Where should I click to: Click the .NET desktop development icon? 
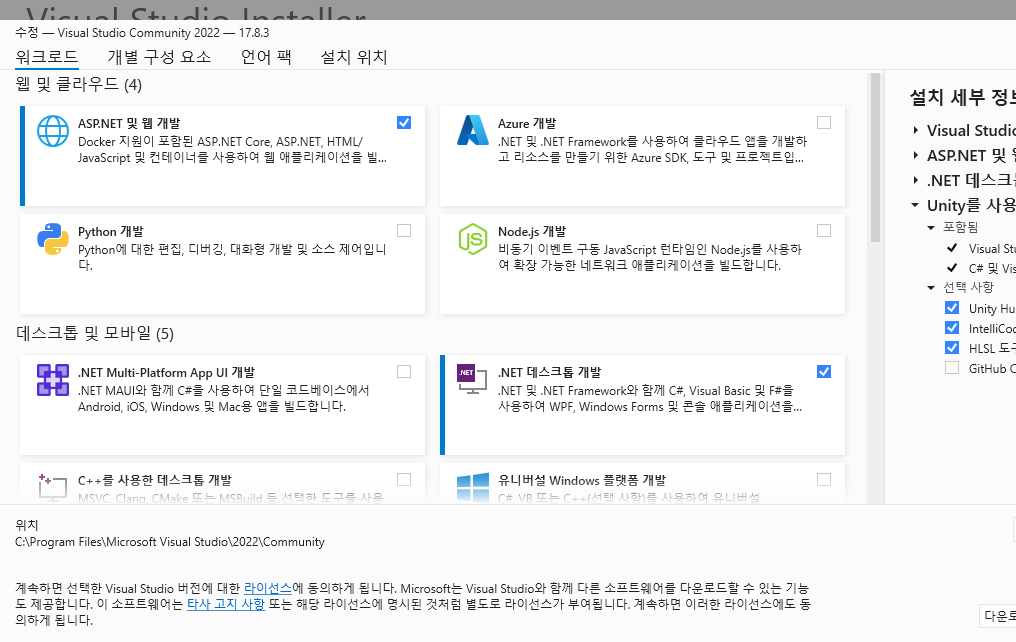[x=472, y=379]
